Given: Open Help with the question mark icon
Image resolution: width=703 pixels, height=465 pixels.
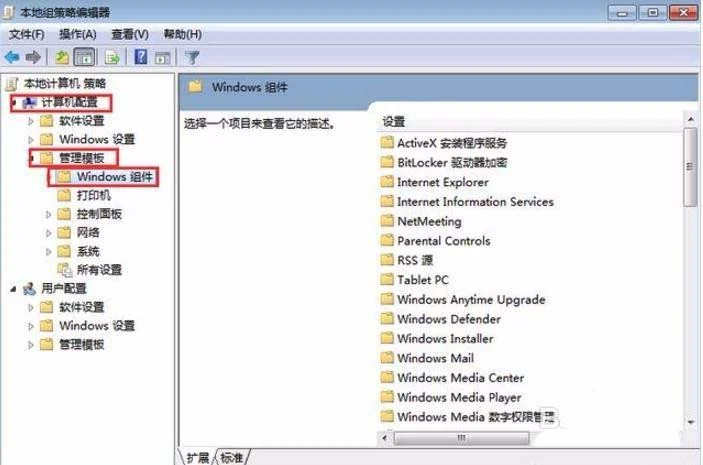Looking at the screenshot, I should coord(141,57).
